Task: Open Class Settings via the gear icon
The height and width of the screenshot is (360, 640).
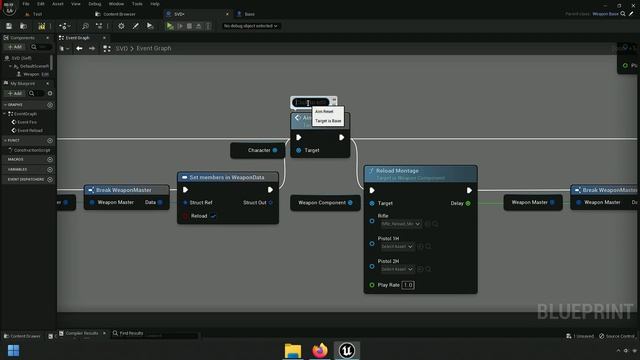Action: [x=121, y=26]
